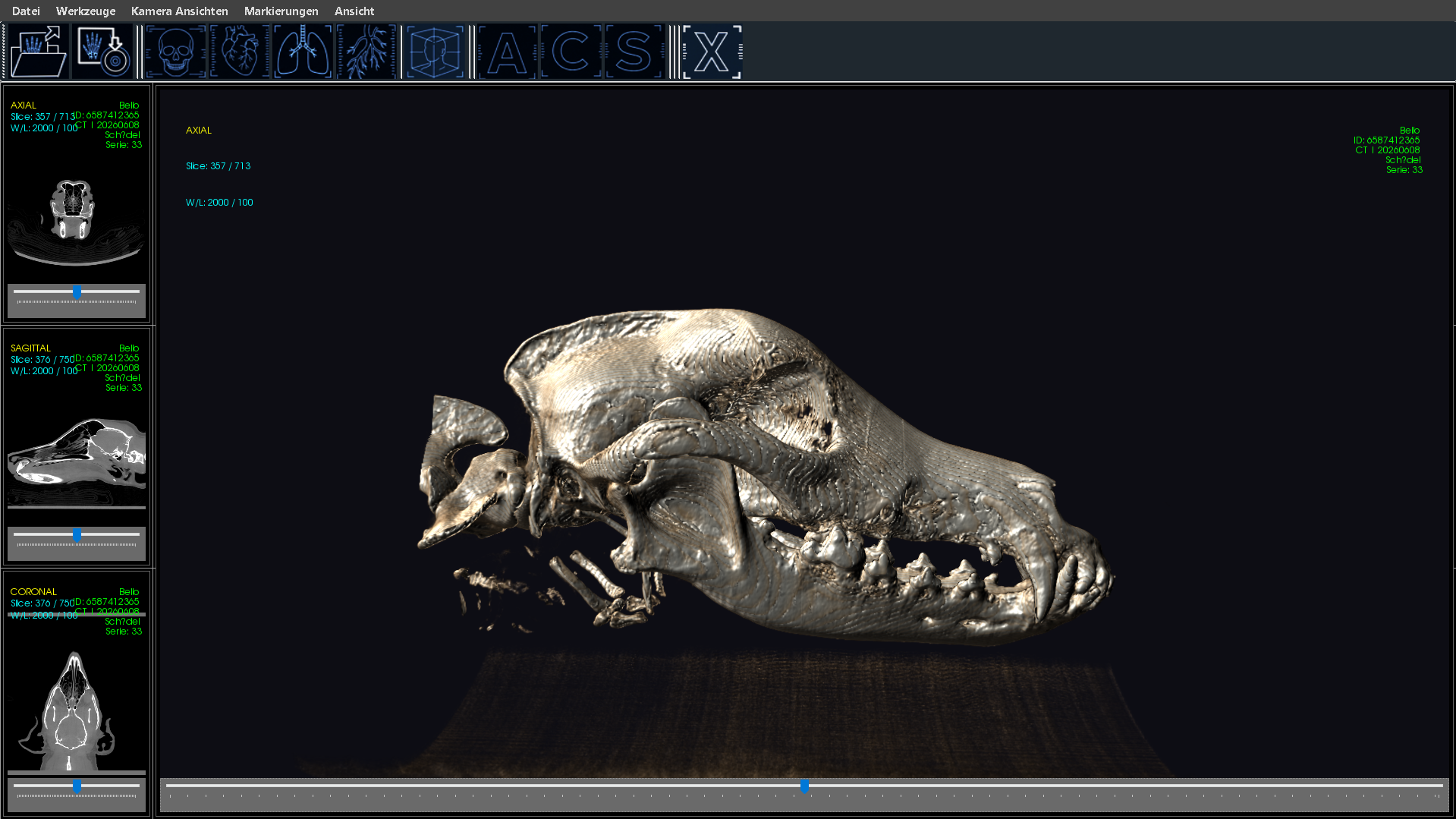The width and height of the screenshot is (1456, 819).
Task: Open the Kamera Ansichten menu
Action: tap(179, 11)
